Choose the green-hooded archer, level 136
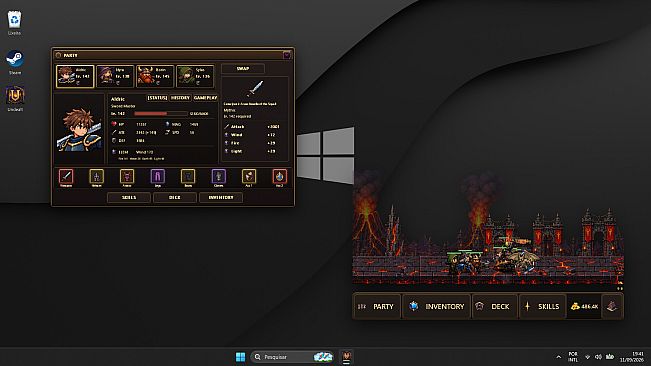This screenshot has height=366, width=651. click(x=195, y=76)
